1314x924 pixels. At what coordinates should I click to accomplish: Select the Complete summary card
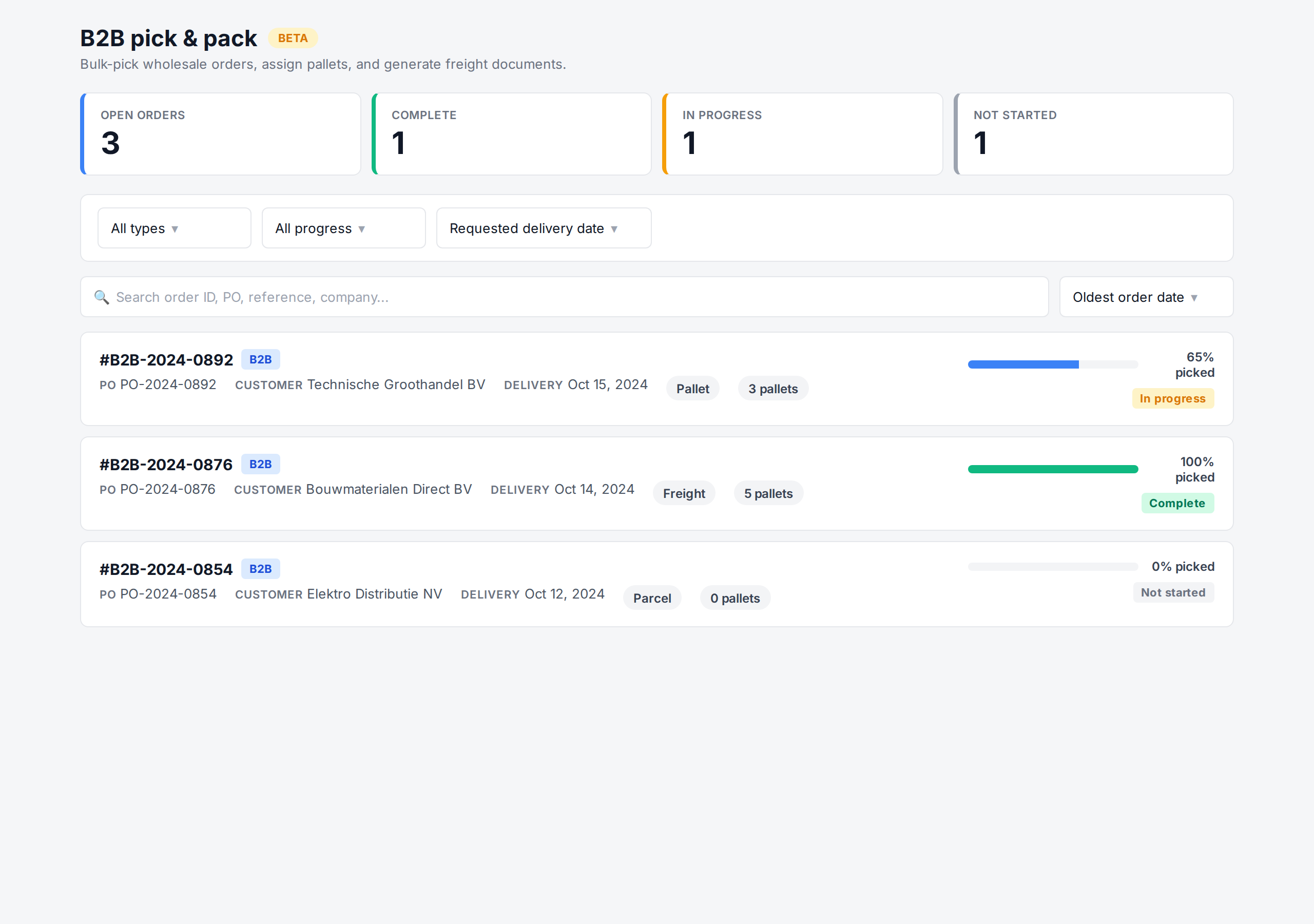(x=511, y=134)
